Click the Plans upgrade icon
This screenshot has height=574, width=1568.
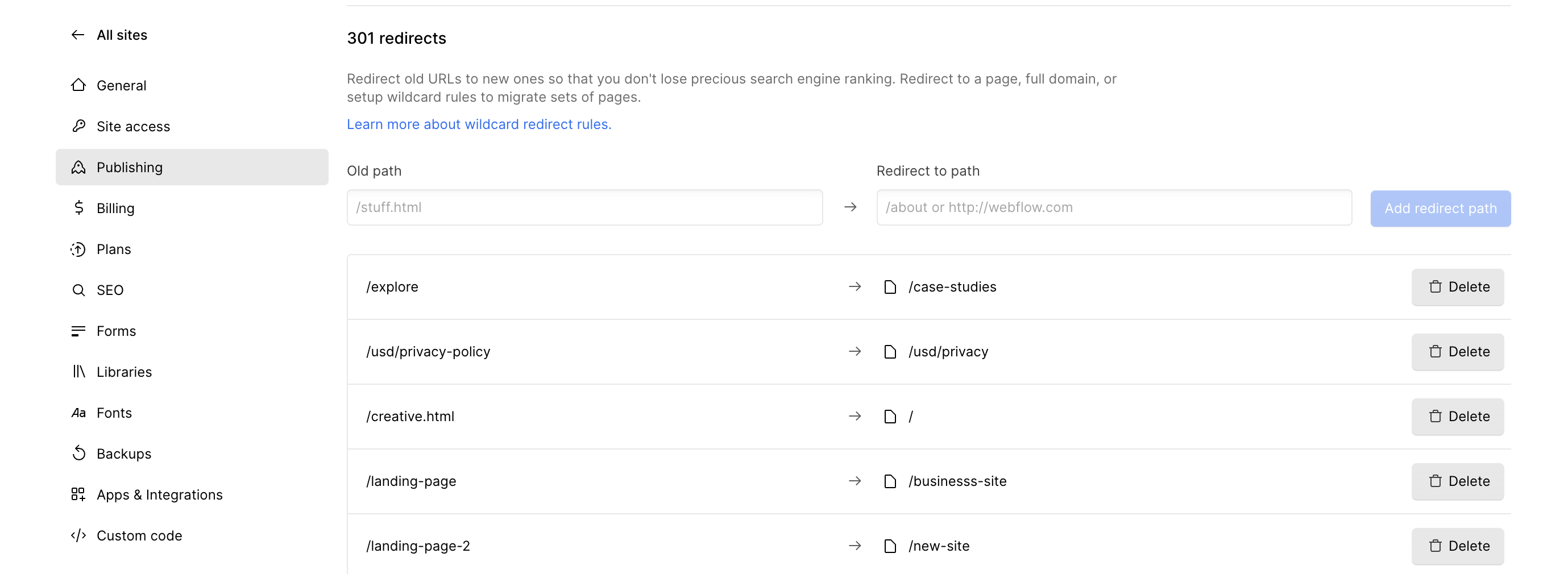pyautogui.click(x=78, y=249)
